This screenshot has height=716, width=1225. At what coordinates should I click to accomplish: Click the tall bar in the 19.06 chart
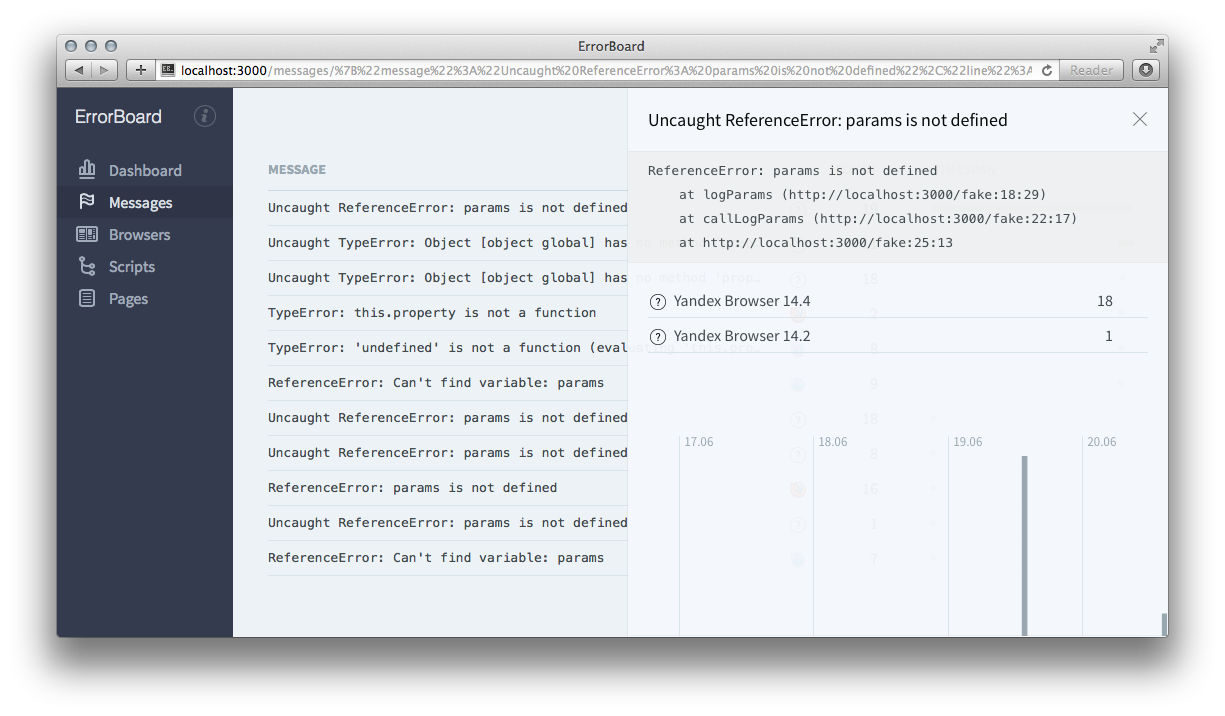coord(1025,545)
